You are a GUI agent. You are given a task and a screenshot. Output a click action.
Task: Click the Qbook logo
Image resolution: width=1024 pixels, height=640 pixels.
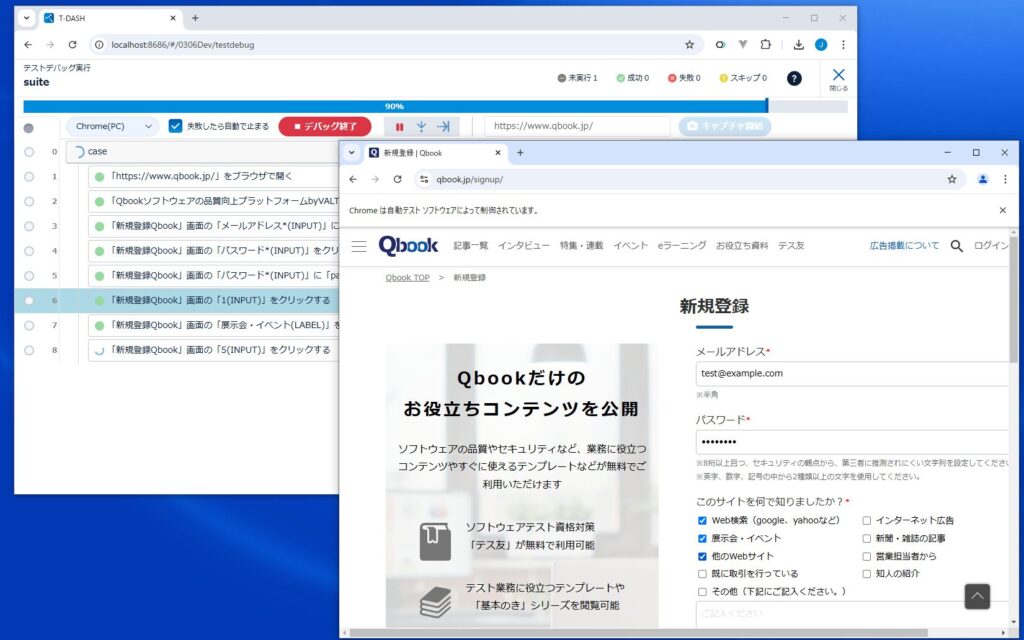click(x=408, y=246)
